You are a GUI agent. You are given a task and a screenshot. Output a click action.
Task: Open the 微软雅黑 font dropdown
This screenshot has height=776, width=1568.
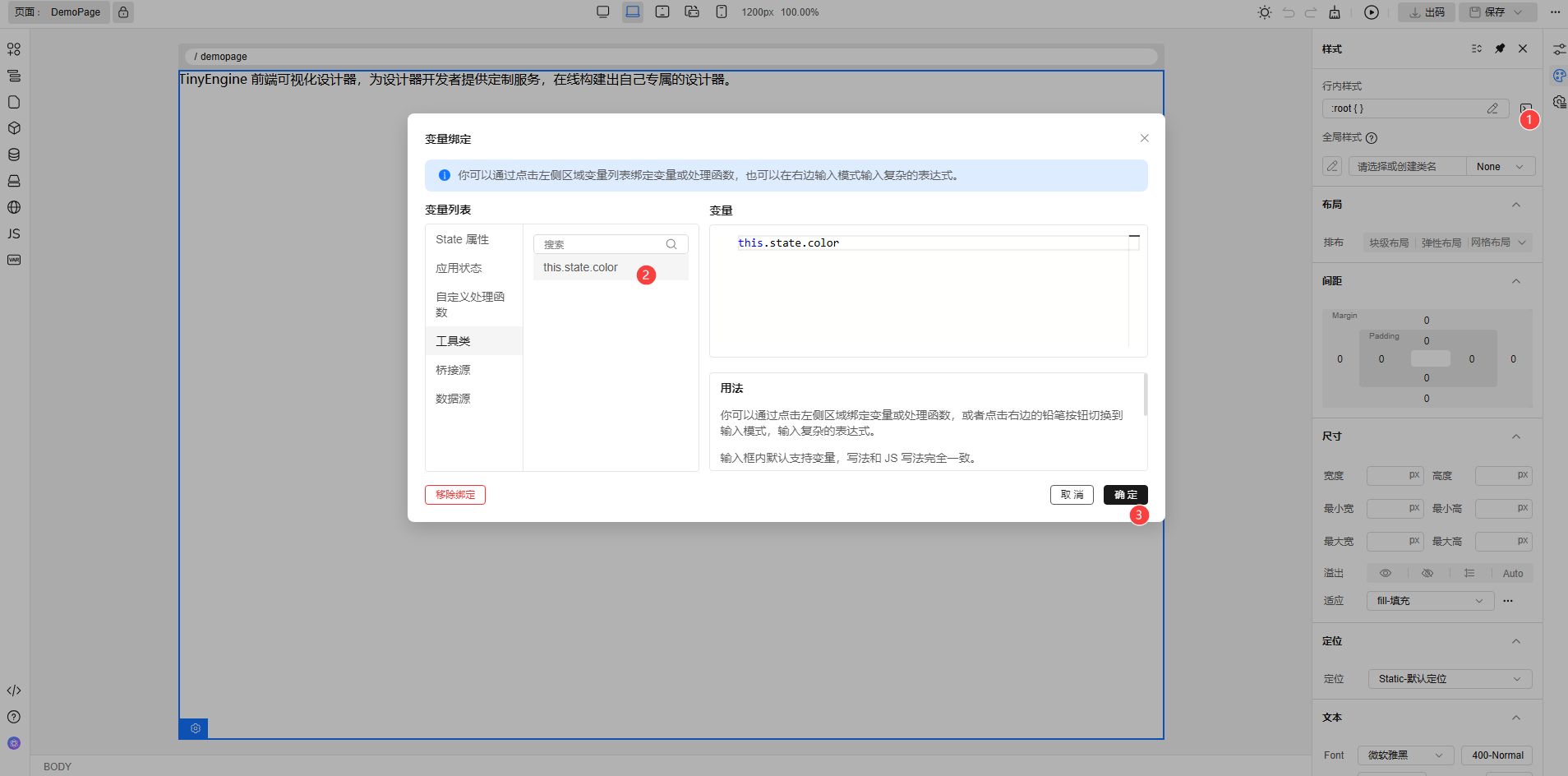coord(1405,755)
